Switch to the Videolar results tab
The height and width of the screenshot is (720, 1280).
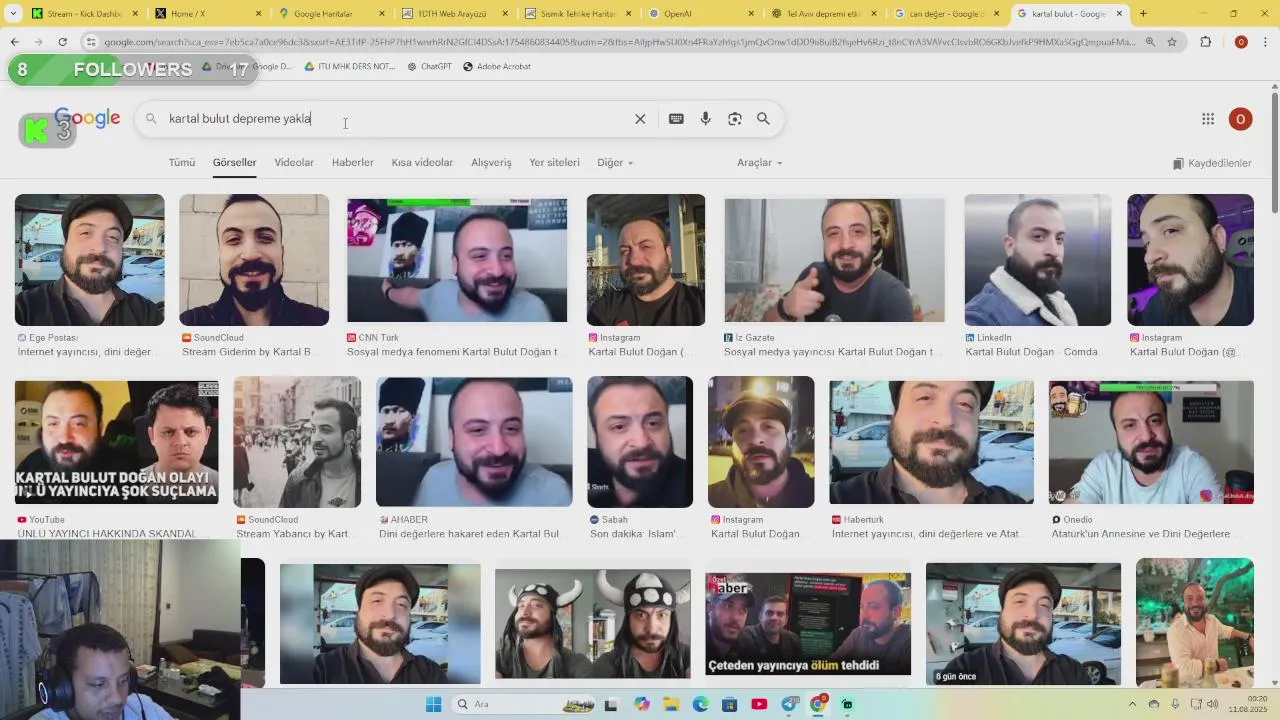coord(294,162)
